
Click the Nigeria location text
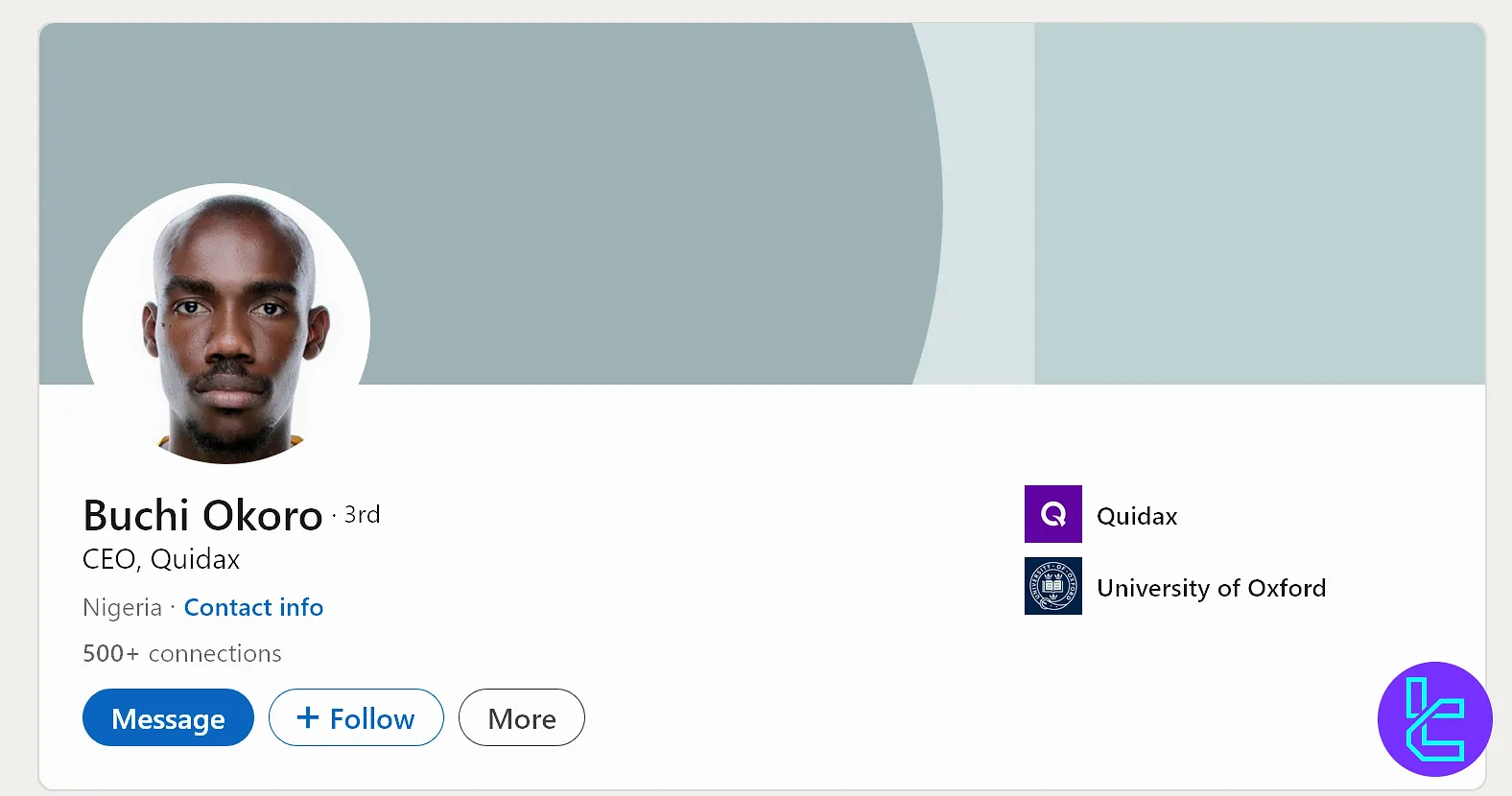pyautogui.click(x=122, y=607)
